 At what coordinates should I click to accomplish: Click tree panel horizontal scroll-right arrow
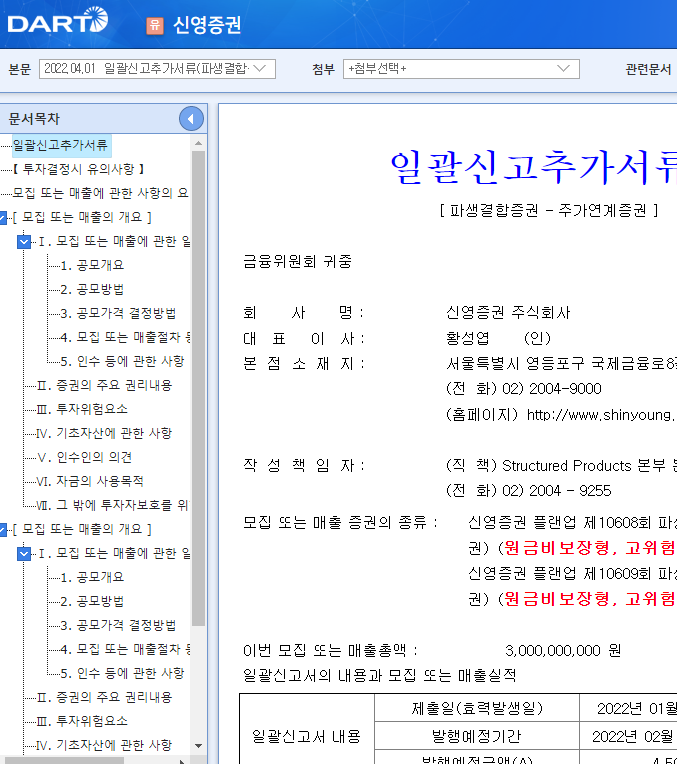(182, 761)
